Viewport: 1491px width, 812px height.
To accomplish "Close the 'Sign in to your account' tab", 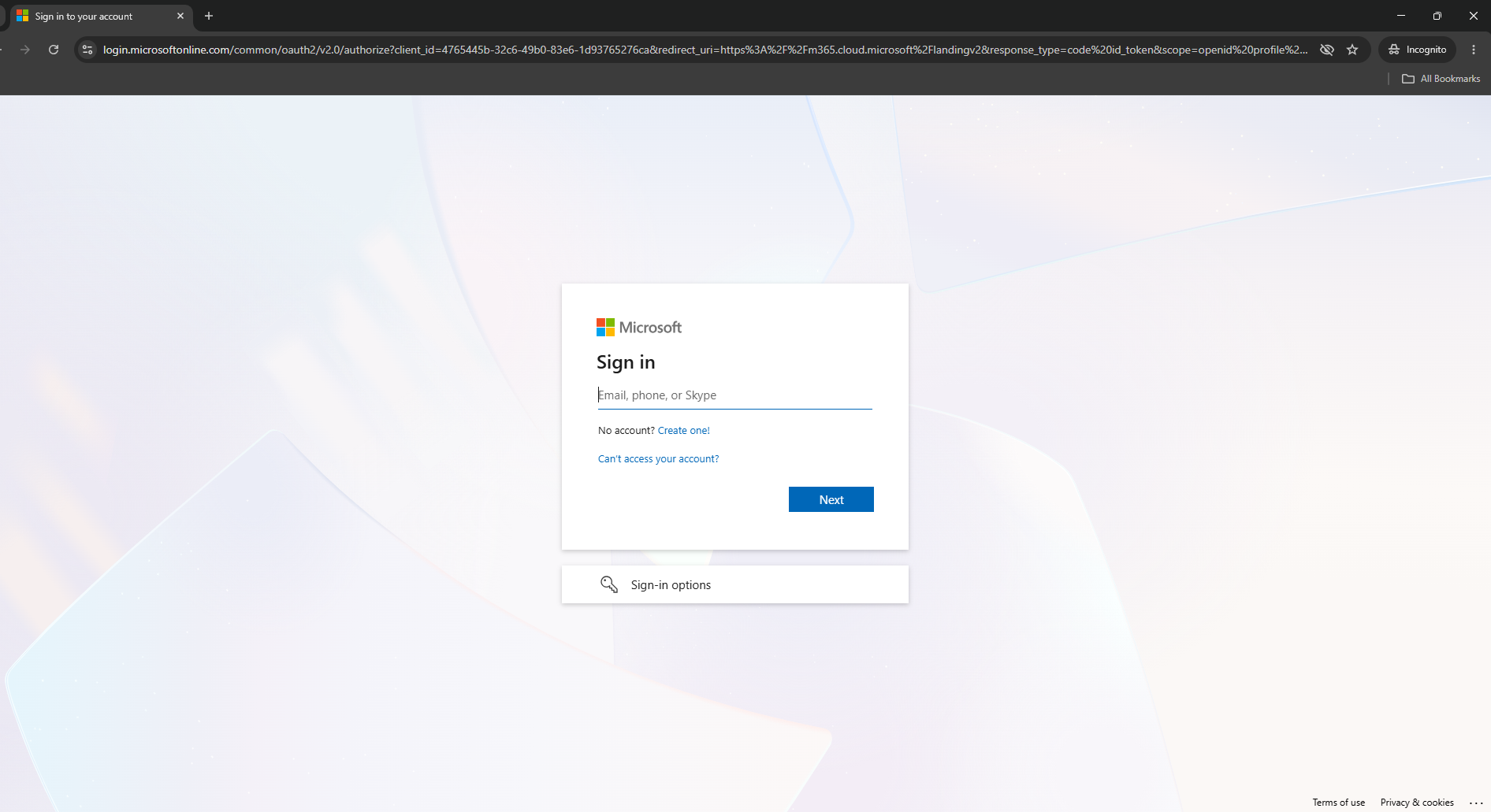I will click(x=180, y=16).
